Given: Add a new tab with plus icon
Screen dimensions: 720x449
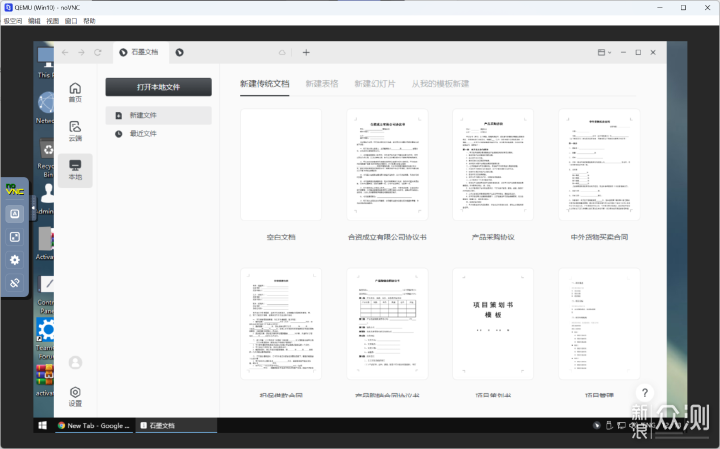Looking at the screenshot, I should pos(306,52).
